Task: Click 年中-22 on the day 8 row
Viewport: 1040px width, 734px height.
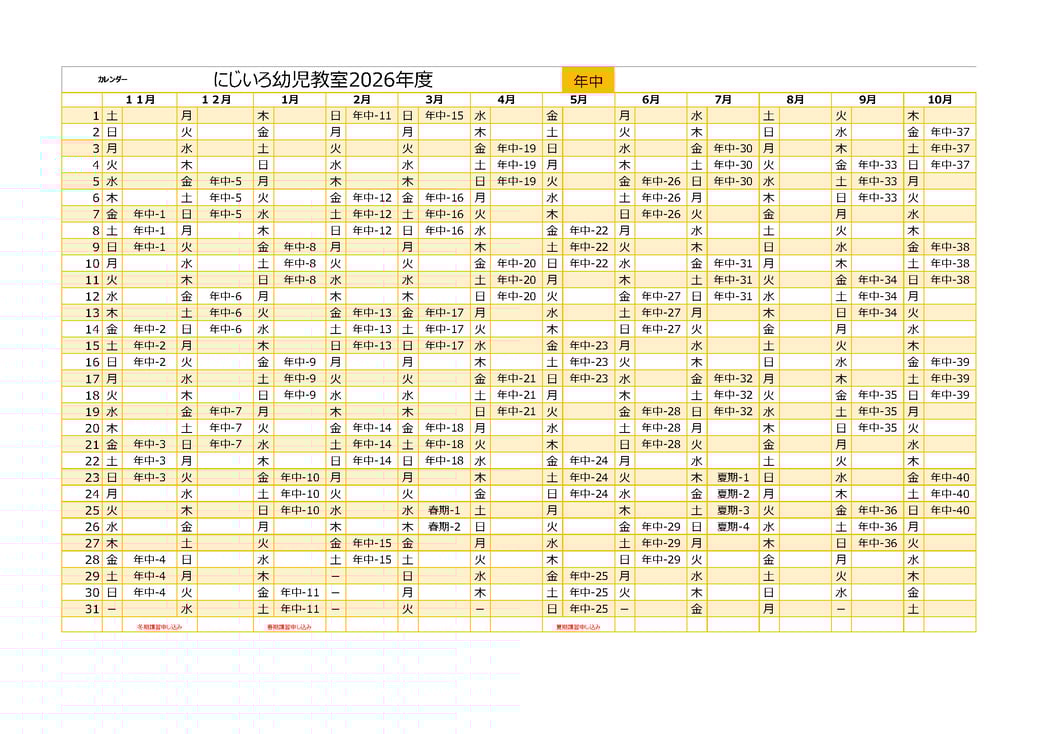Action: click(589, 231)
